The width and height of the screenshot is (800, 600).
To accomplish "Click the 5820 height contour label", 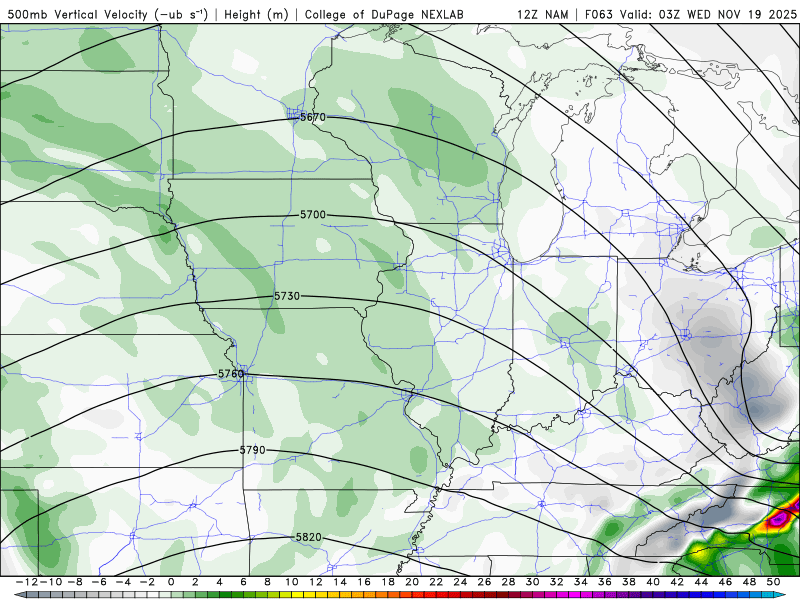I will click(x=309, y=537).
